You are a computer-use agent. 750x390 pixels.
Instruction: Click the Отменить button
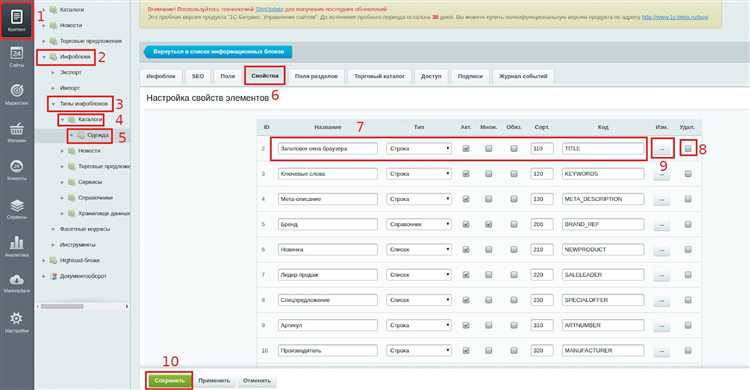click(257, 381)
